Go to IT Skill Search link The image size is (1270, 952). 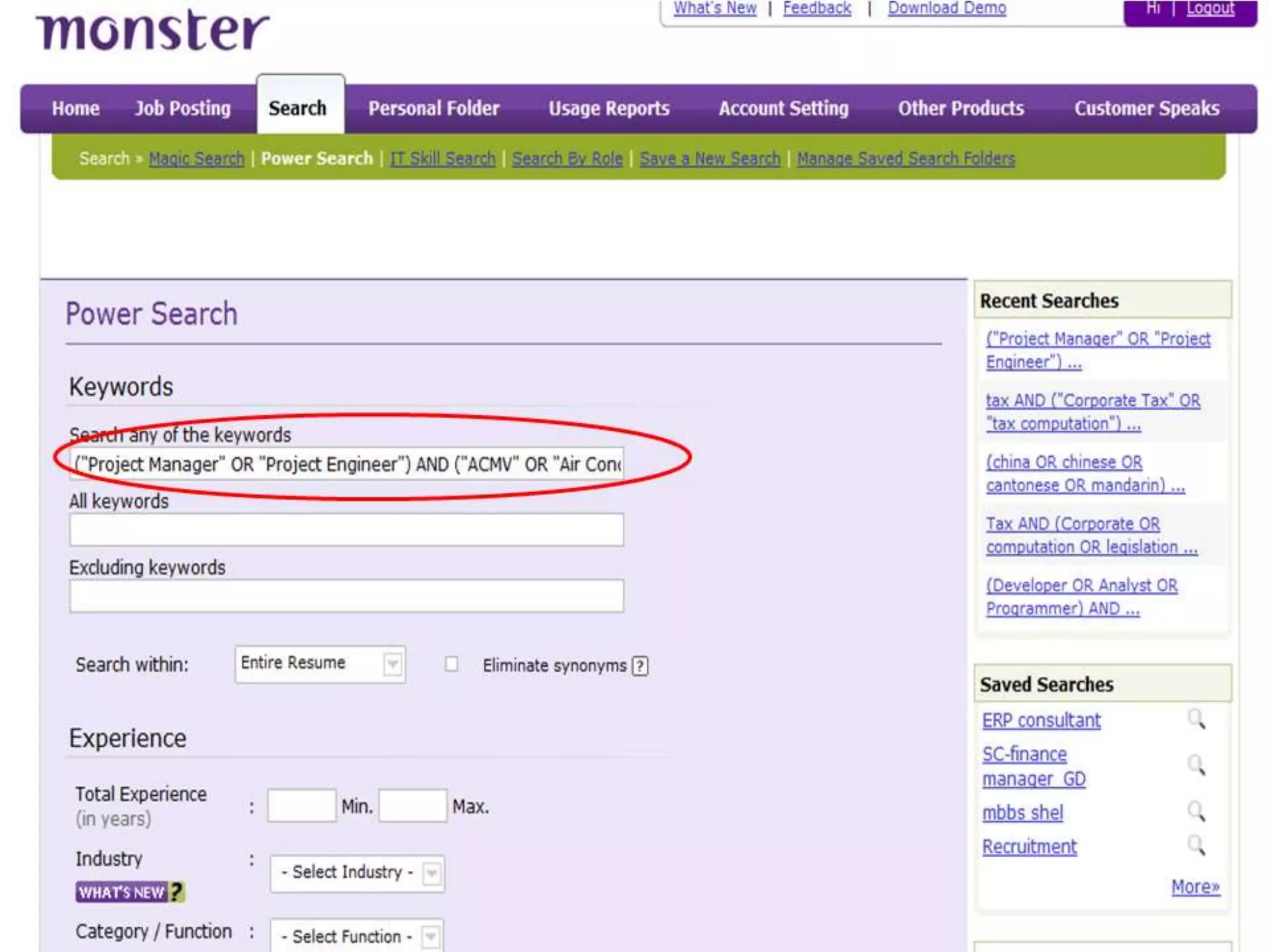(443, 159)
